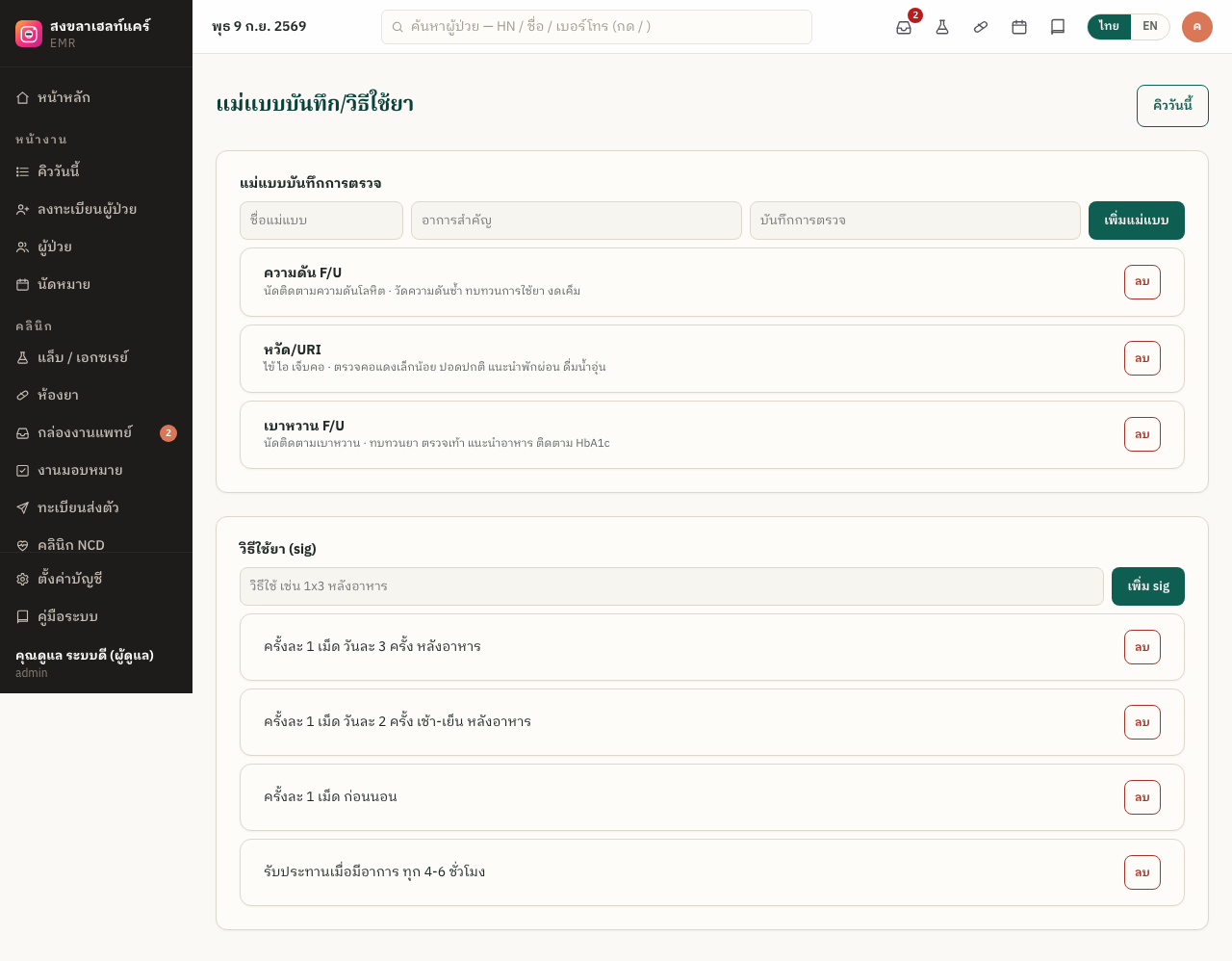Image resolution: width=1232 pixels, height=961 pixels.
Task: Click the date พุธ 9 ก.ย. 2569
Action: pyautogui.click(x=259, y=27)
